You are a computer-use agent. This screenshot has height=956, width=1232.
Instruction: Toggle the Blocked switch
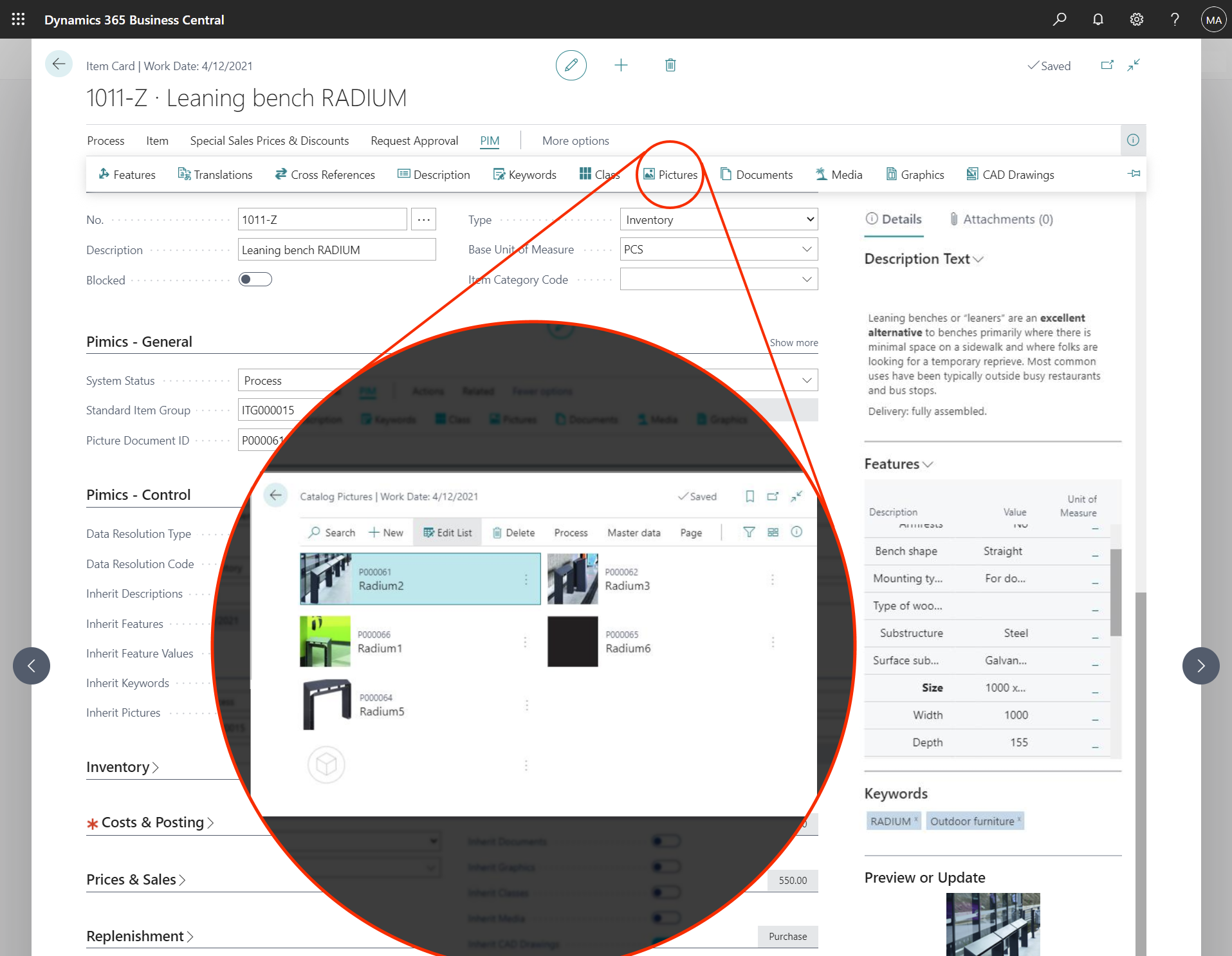[255, 279]
